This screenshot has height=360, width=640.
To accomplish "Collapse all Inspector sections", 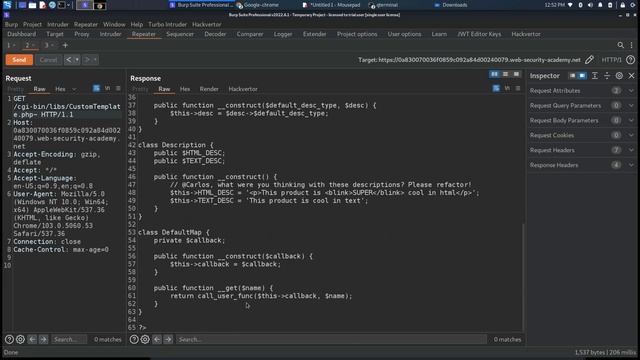I will [607, 76].
